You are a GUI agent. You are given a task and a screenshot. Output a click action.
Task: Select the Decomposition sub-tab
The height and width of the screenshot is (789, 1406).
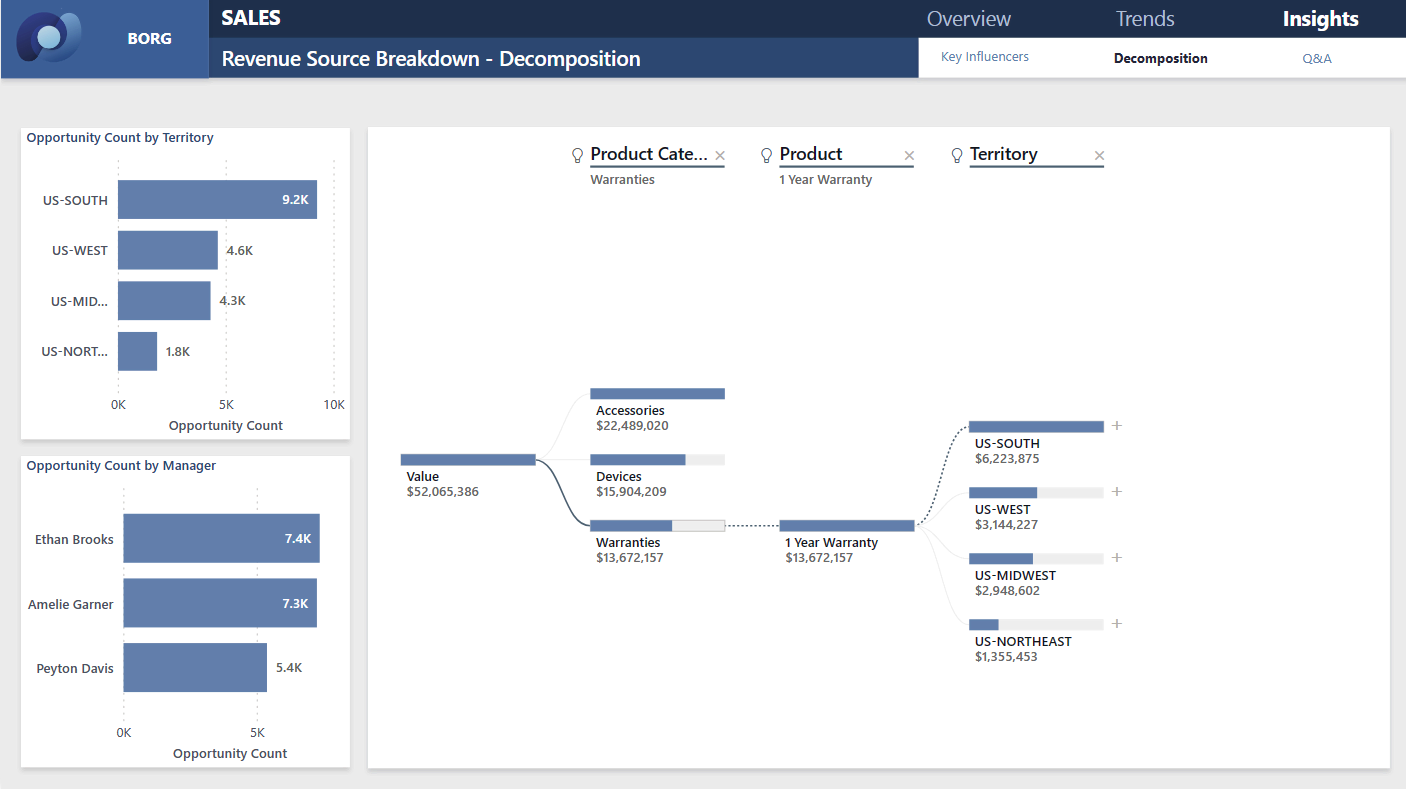(x=1161, y=58)
